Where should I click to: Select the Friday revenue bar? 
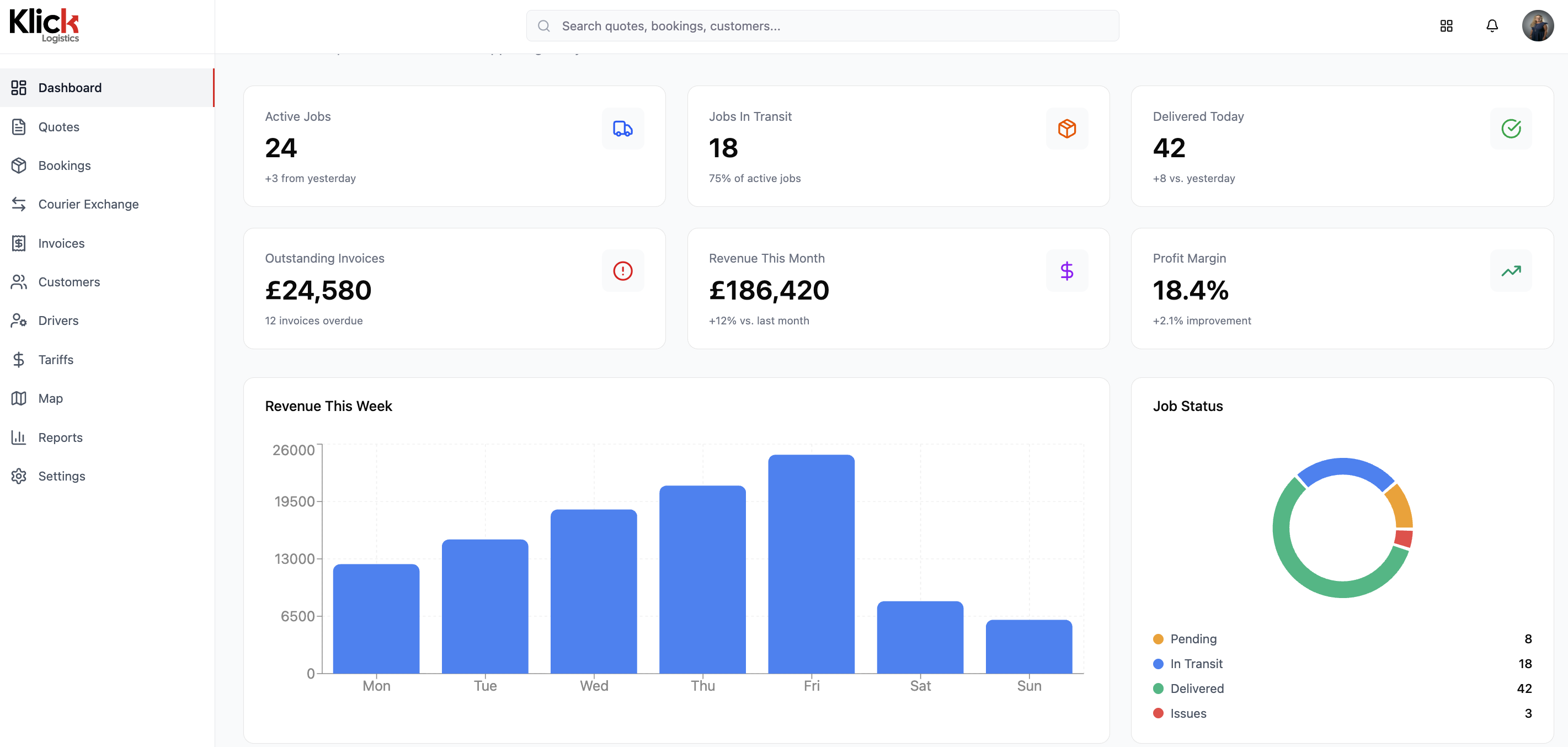[811, 564]
